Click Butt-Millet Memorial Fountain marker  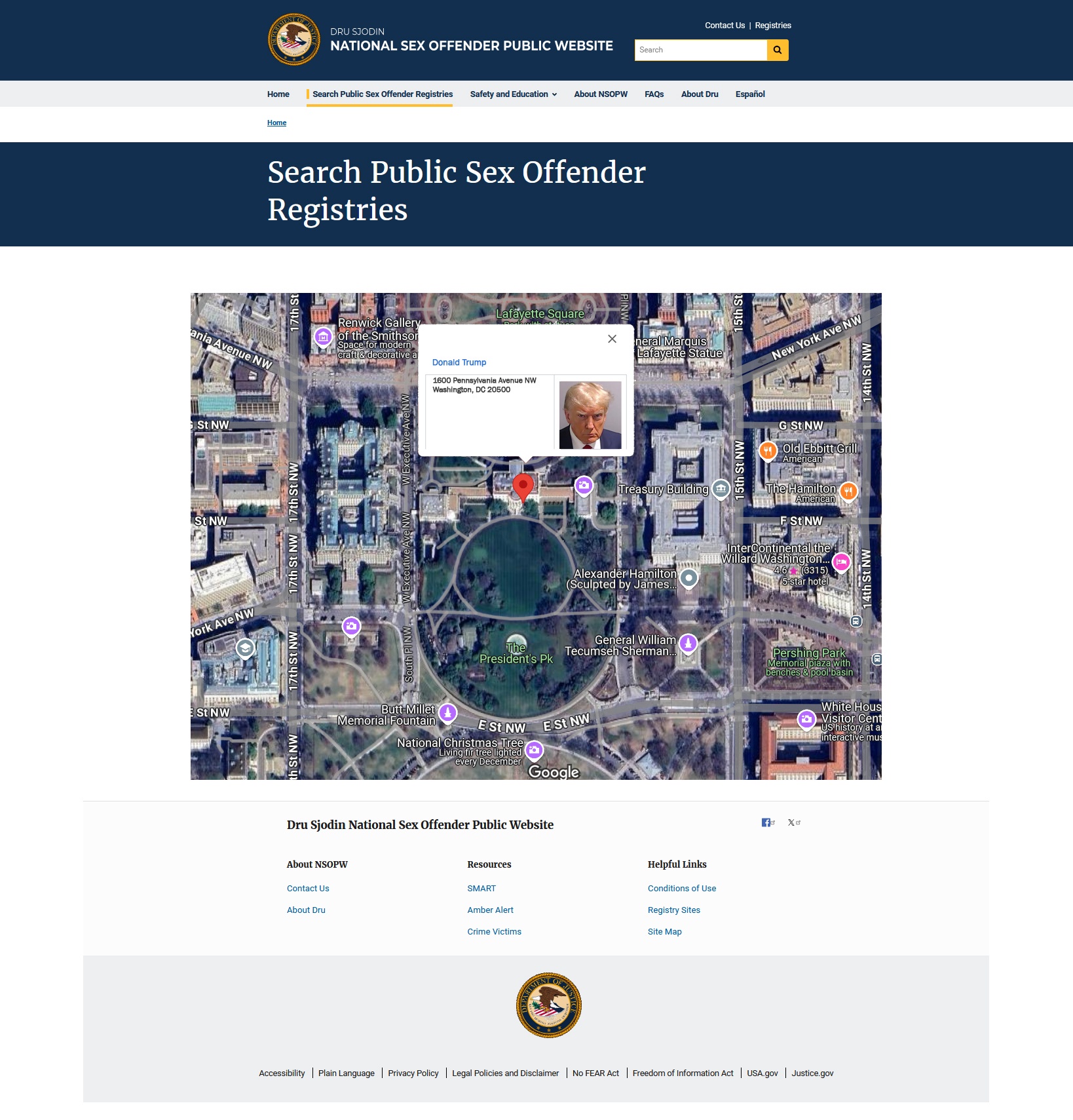coord(447,713)
